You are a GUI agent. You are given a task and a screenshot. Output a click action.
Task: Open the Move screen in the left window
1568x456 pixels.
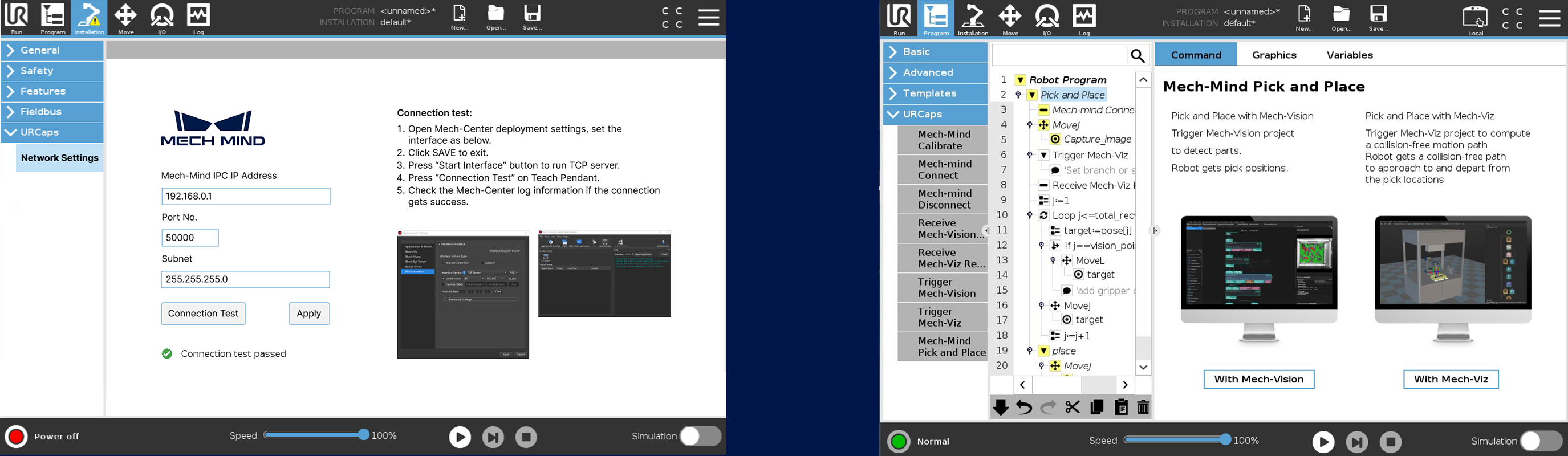click(x=126, y=18)
